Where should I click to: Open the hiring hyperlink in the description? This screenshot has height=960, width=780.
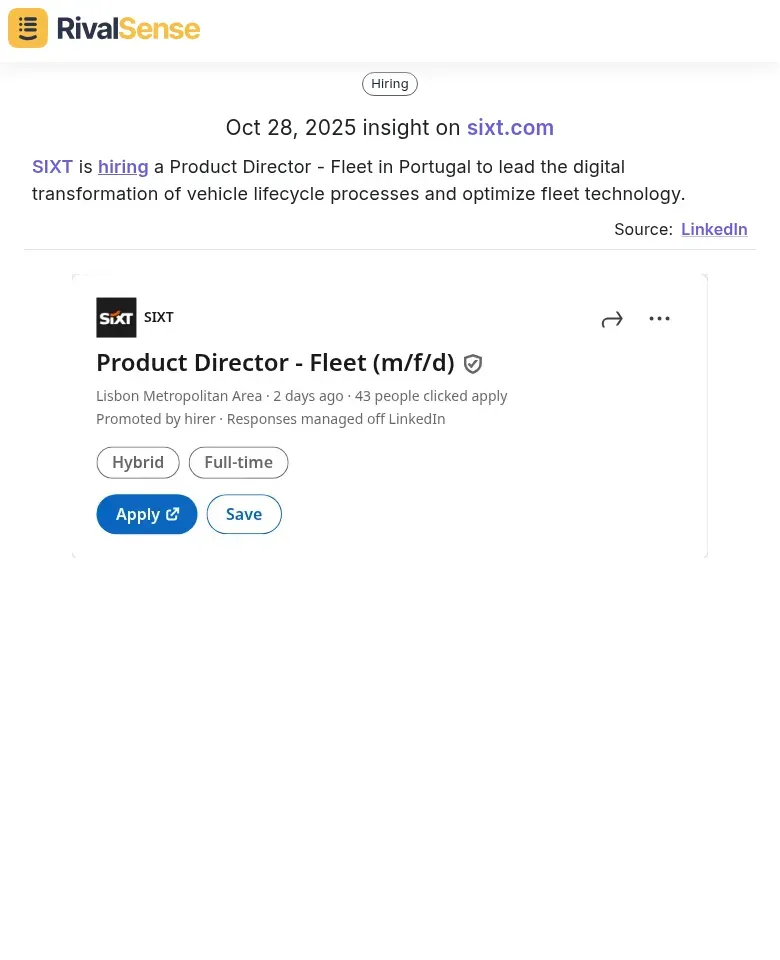(123, 166)
